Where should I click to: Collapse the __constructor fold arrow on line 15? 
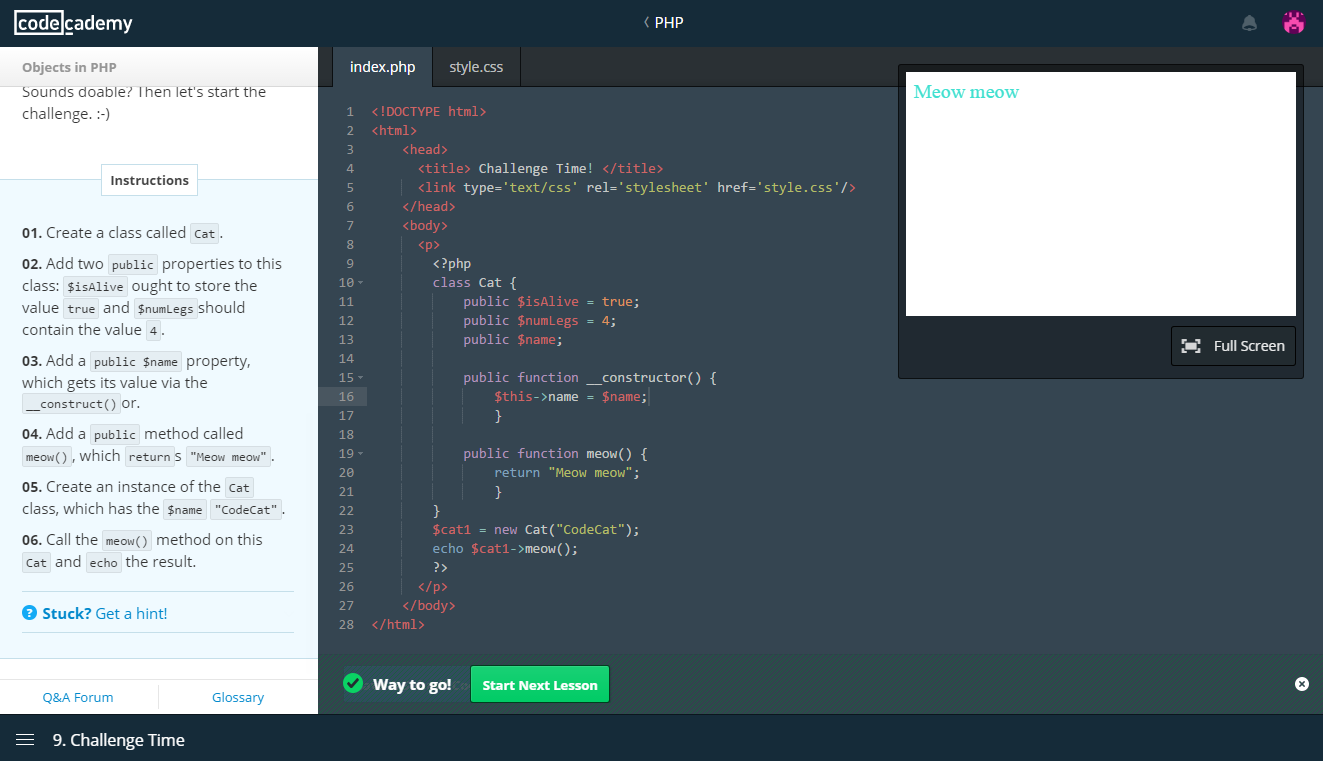pos(360,378)
